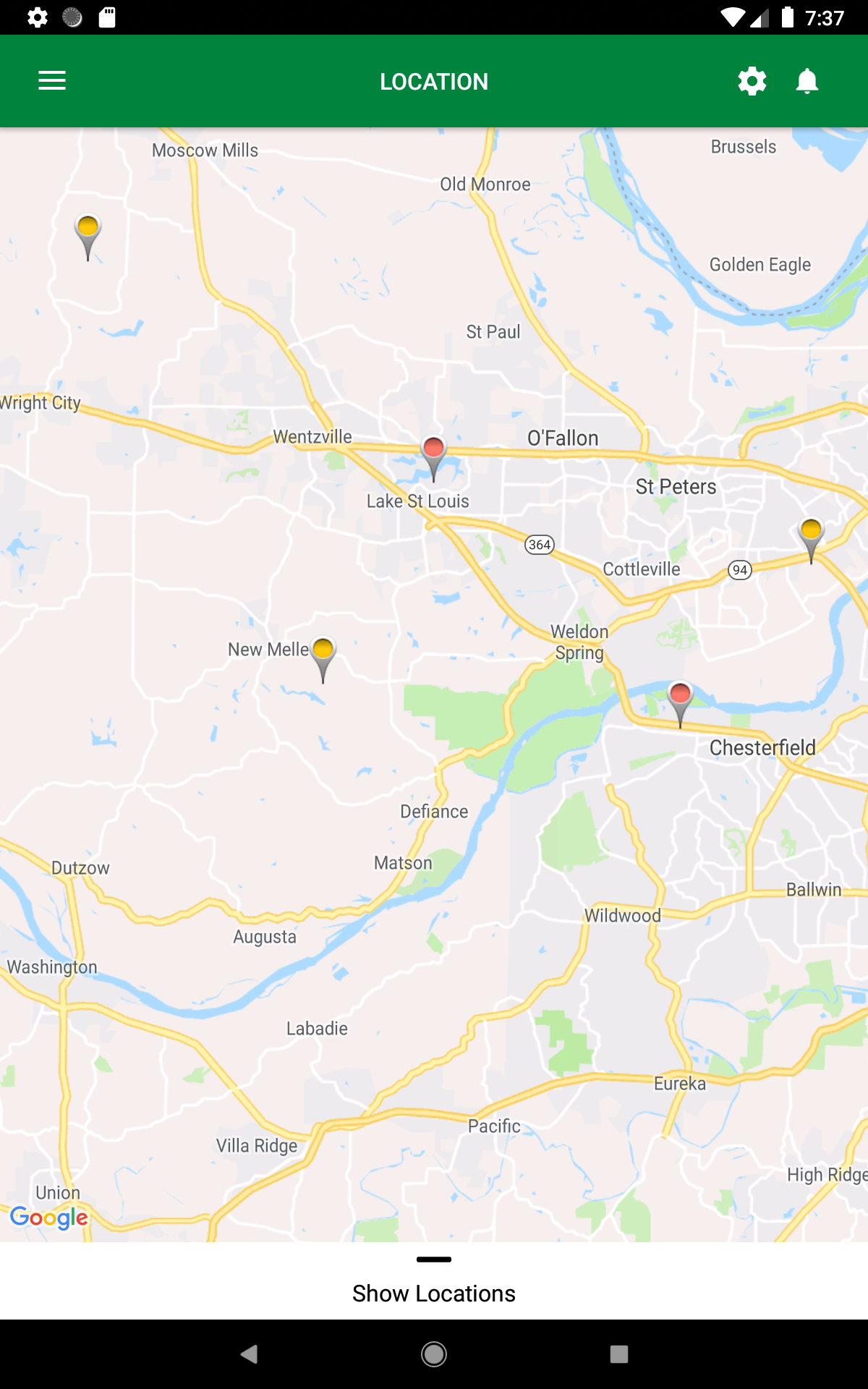Expand the Show Locations panel handle
Image resolution: width=868 pixels, height=1389 pixels.
[x=434, y=1260]
